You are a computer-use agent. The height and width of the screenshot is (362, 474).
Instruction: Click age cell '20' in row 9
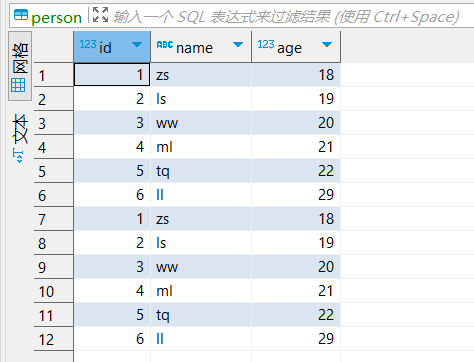(296, 267)
